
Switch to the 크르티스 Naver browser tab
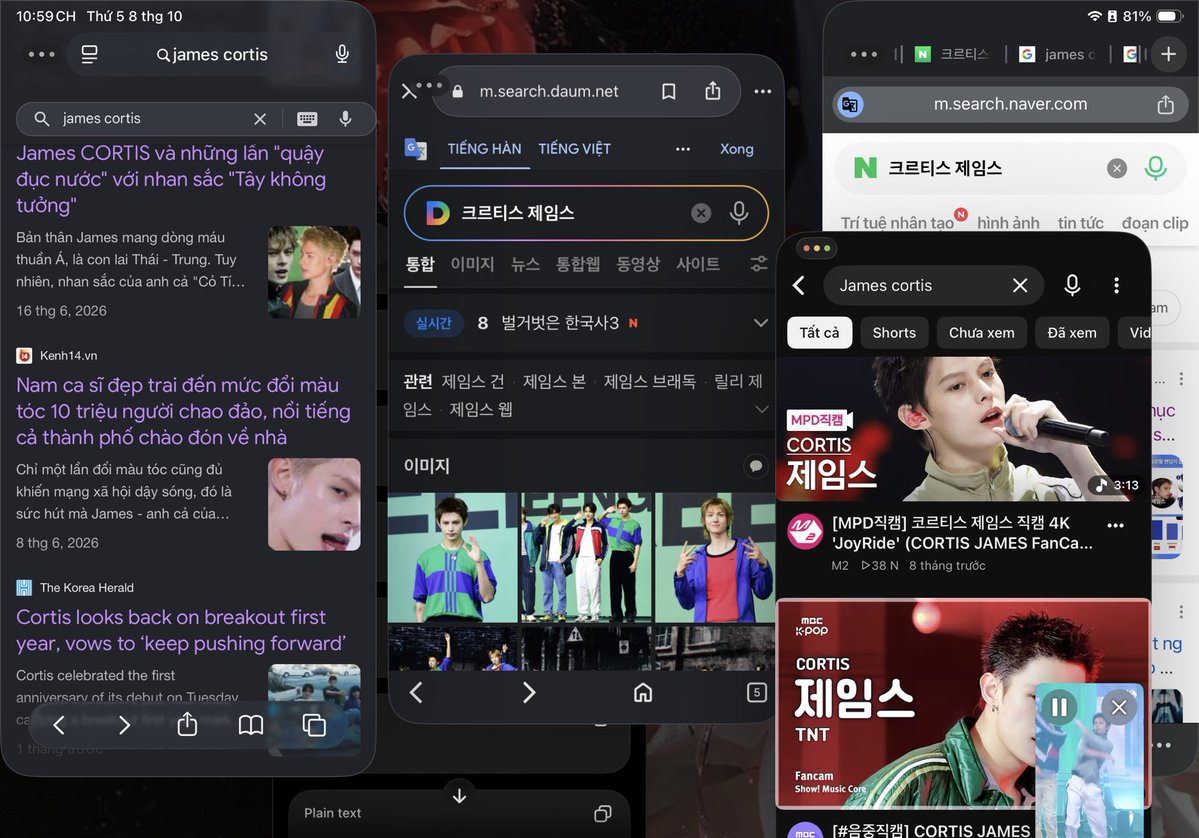tap(952, 54)
